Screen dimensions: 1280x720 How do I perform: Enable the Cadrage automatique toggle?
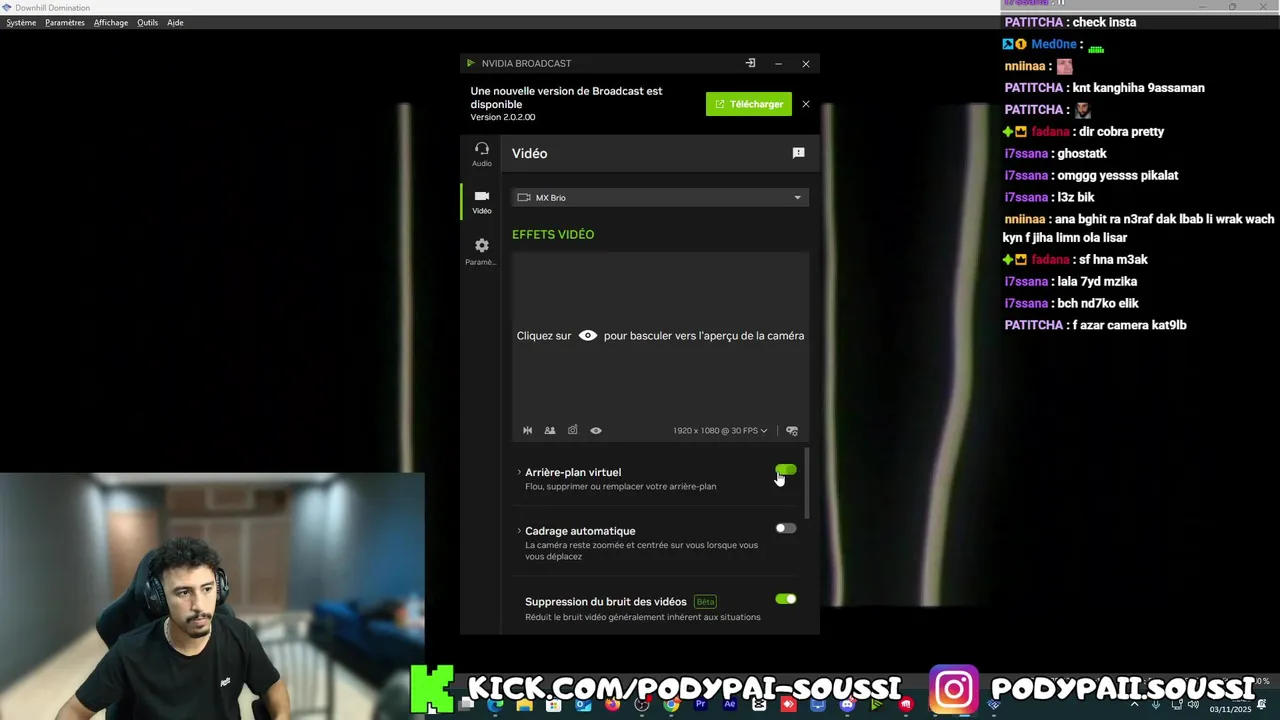[786, 528]
